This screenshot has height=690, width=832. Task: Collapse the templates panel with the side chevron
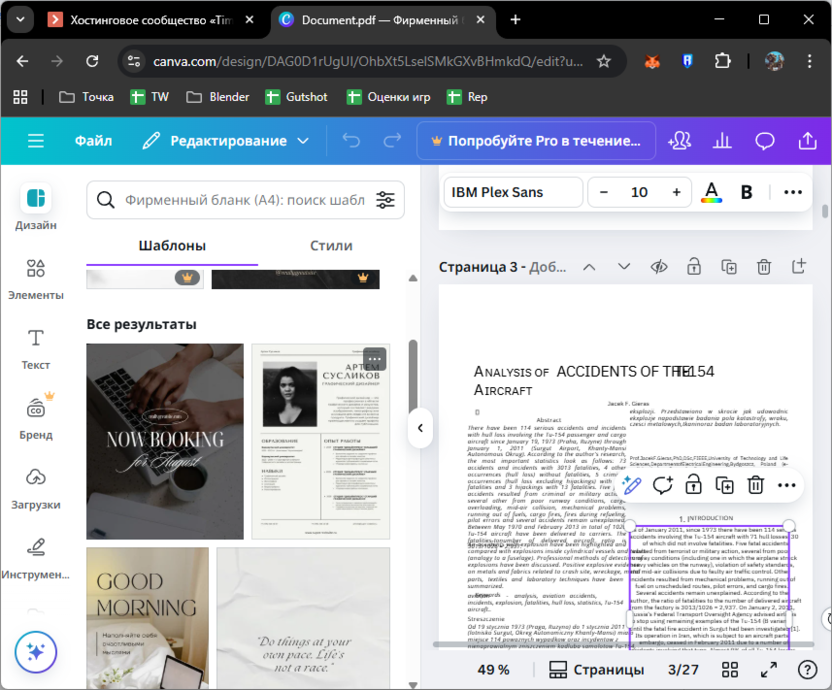(x=420, y=428)
